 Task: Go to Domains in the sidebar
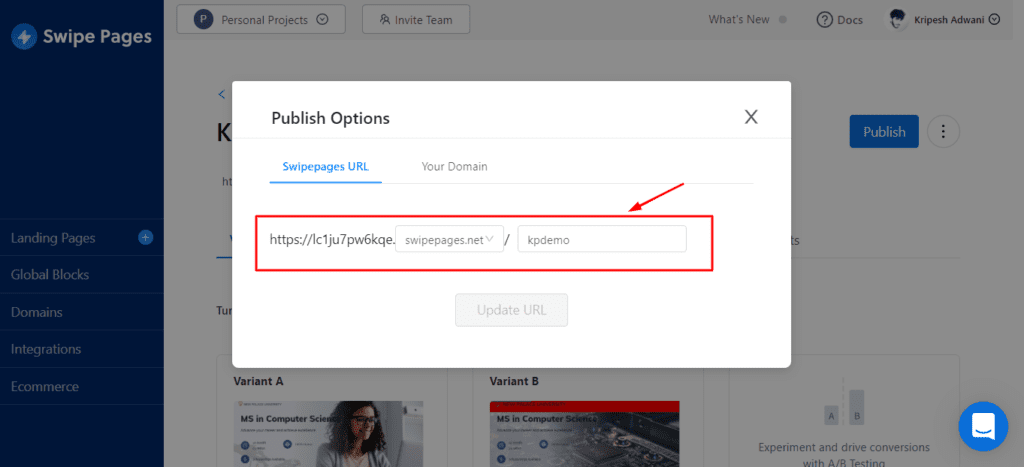tap(37, 312)
